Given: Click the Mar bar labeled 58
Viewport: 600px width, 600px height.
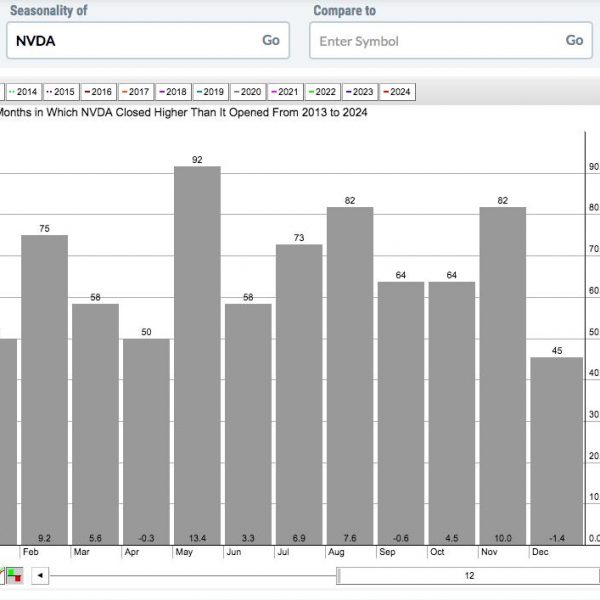Looking at the screenshot, I should coord(95,424).
